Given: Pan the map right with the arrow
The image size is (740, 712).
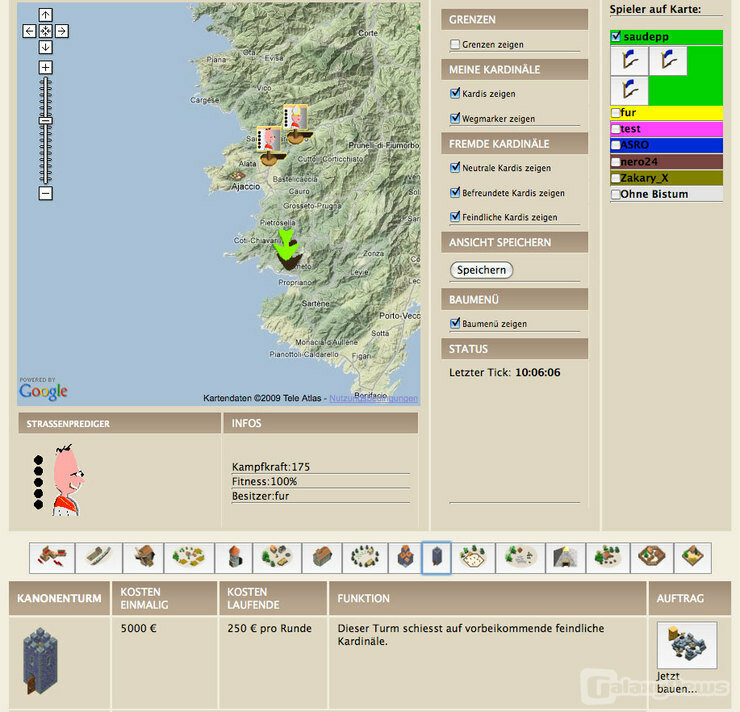Looking at the screenshot, I should [61, 31].
